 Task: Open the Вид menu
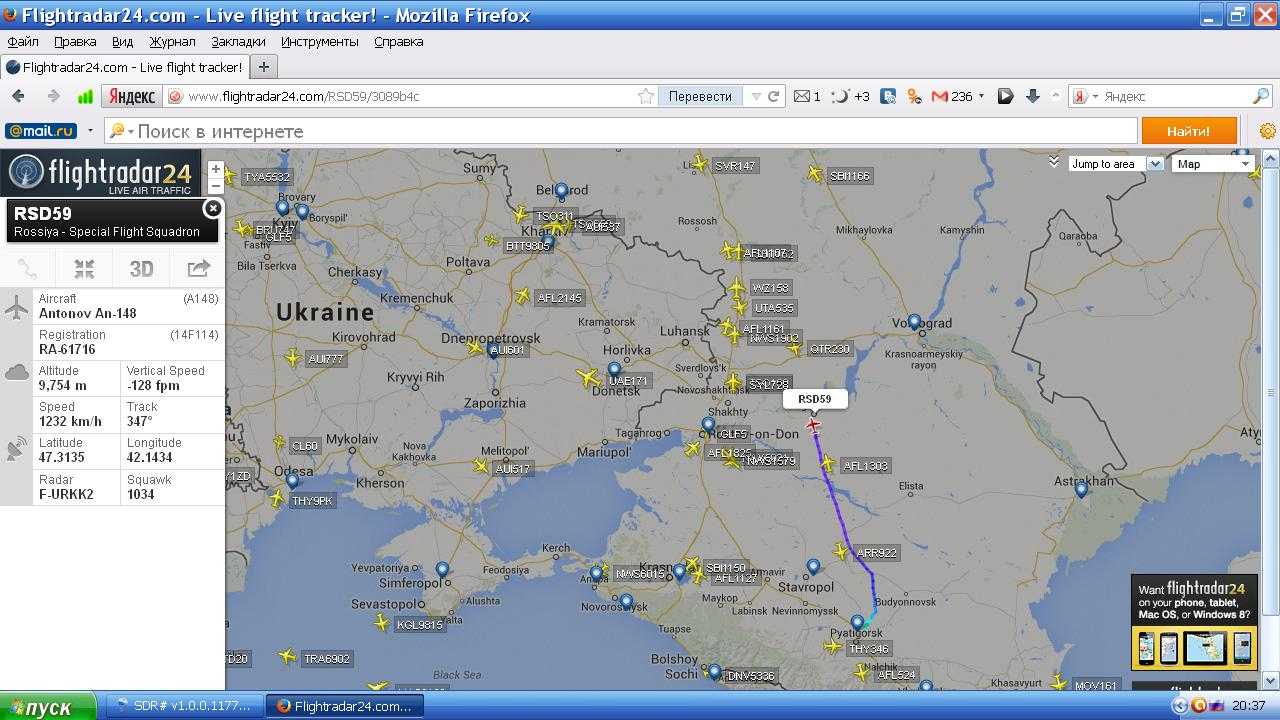122,42
